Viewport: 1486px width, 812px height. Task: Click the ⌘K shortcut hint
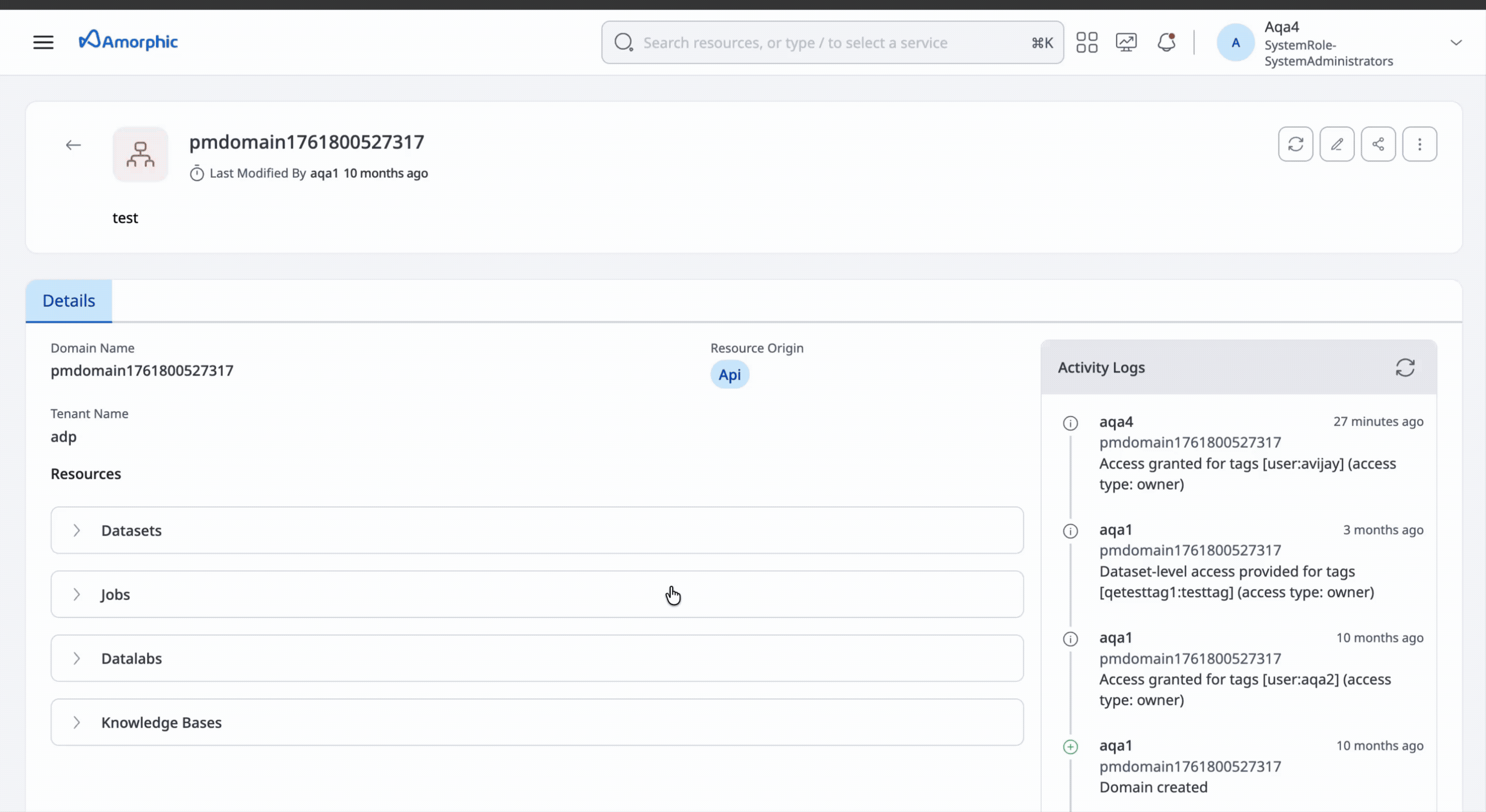(x=1042, y=43)
